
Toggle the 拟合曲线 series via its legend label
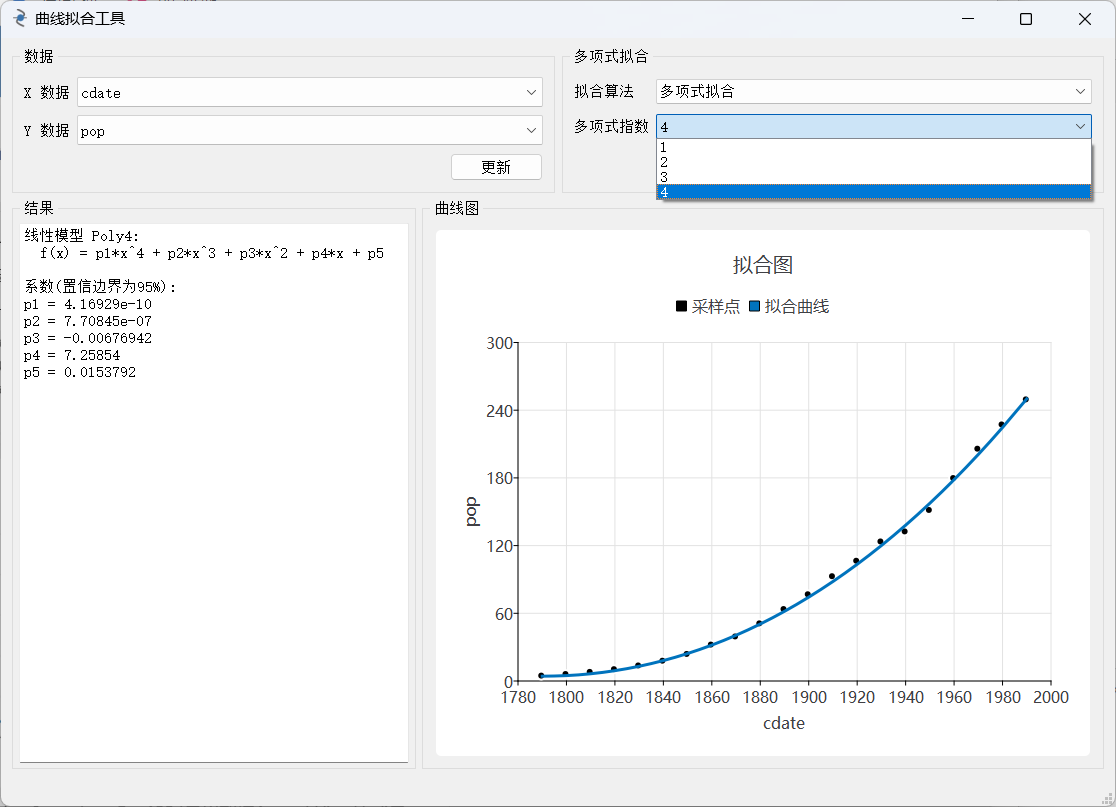(797, 307)
